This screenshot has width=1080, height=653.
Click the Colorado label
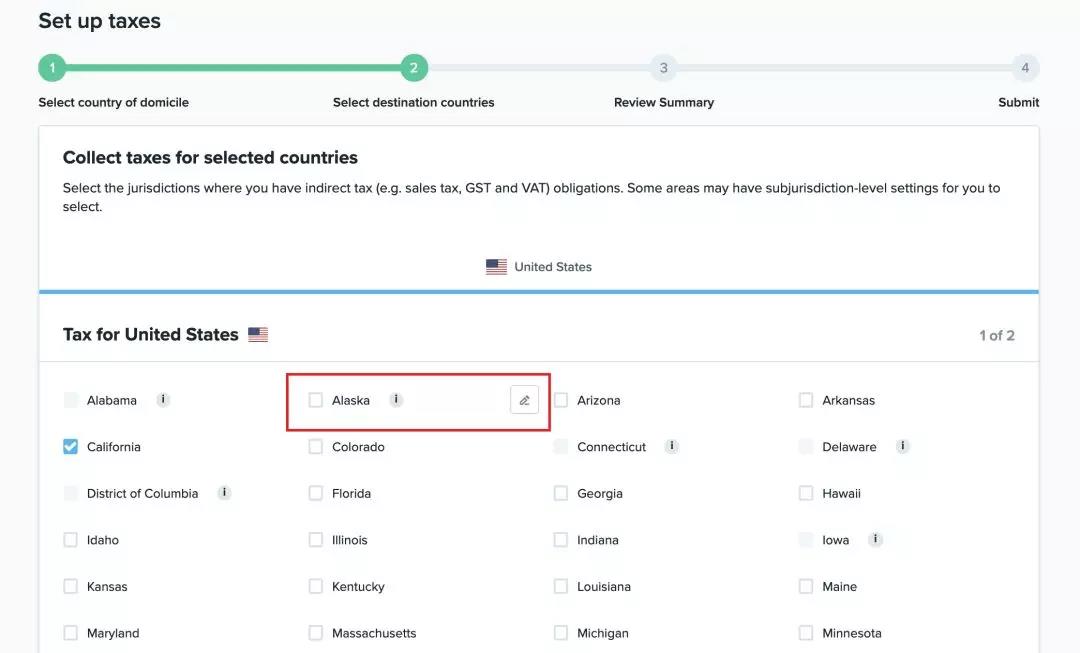358,447
